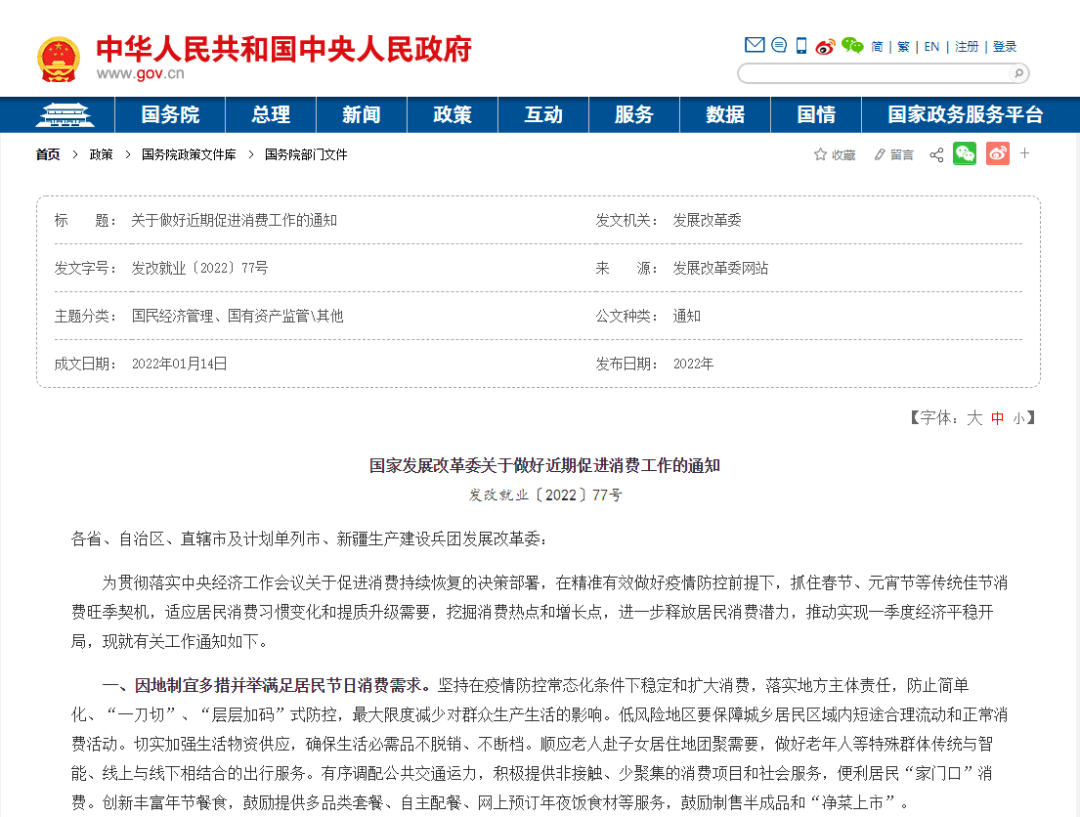Switch language with EN link
Viewport: 1080px width, 817px height.
(931, 47)
